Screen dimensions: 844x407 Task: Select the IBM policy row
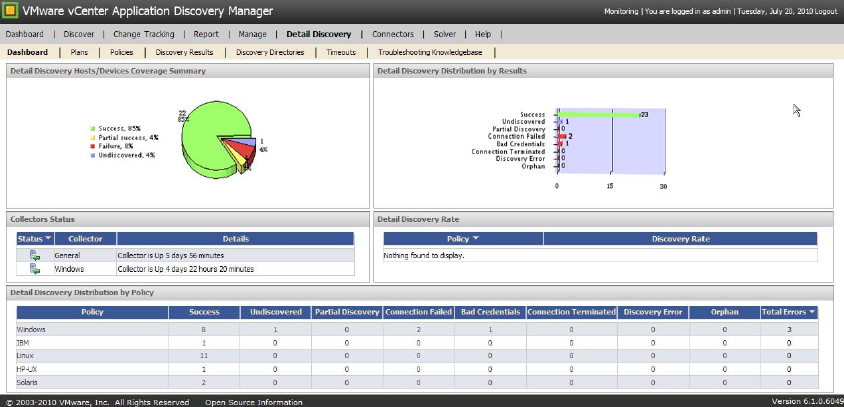click(x=417, y=342)
